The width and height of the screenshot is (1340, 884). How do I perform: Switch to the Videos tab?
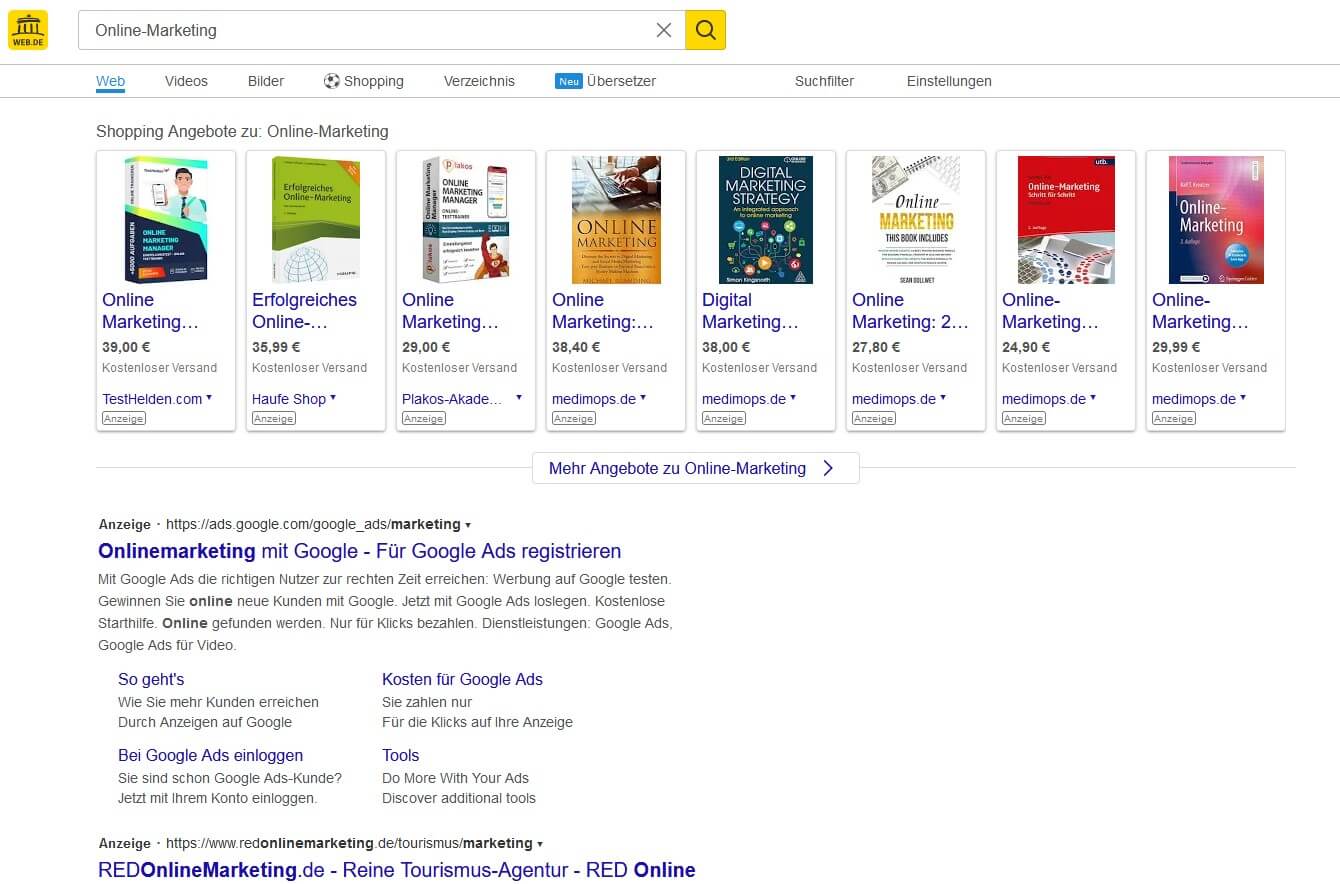[186, 81]
